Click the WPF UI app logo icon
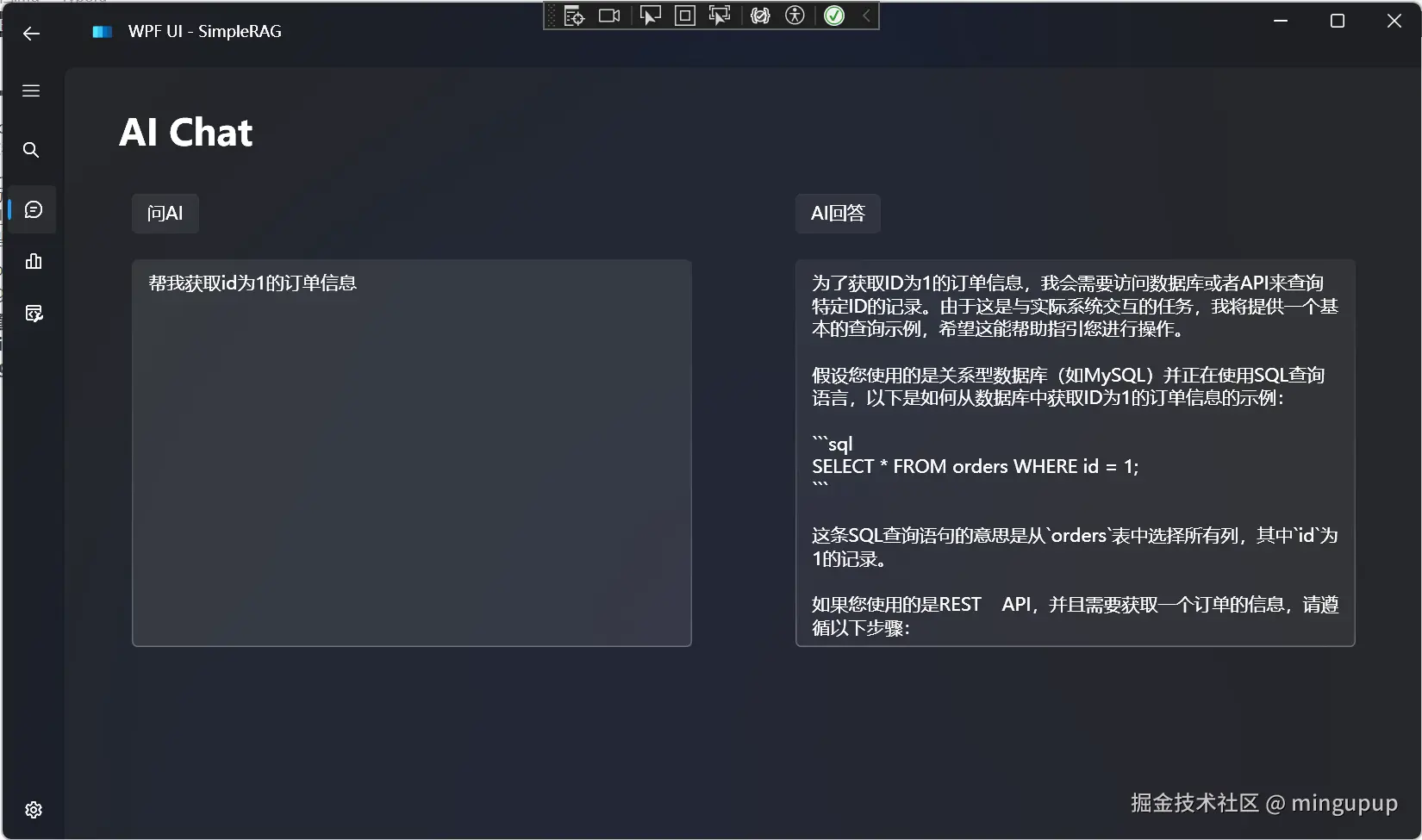The height and width of the screenshot is (840, 1422). 103,32
